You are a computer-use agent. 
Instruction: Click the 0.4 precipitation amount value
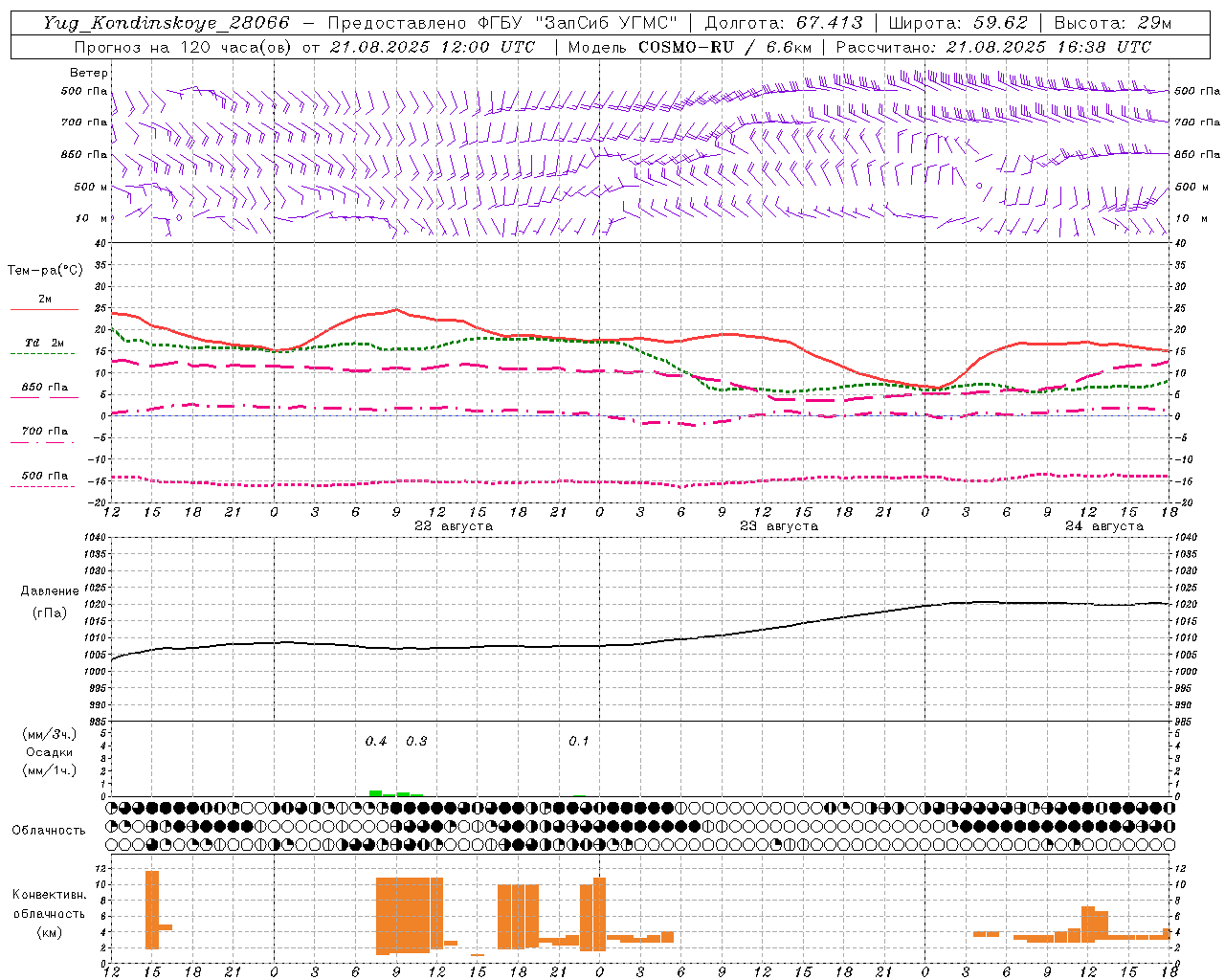pos(376,741)
